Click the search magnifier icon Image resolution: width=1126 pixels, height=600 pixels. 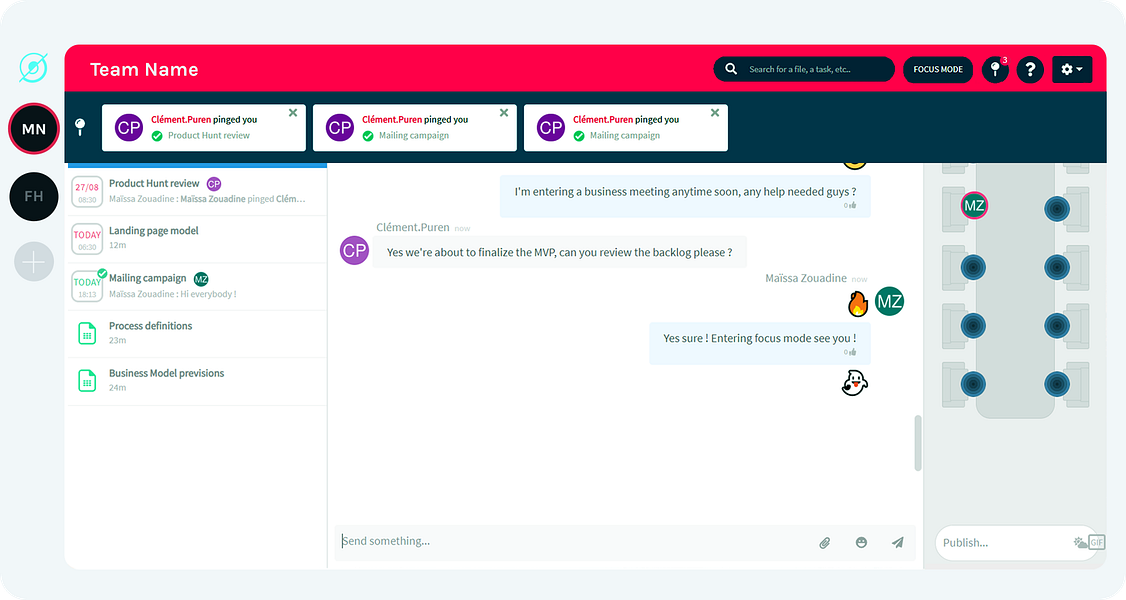731,69
